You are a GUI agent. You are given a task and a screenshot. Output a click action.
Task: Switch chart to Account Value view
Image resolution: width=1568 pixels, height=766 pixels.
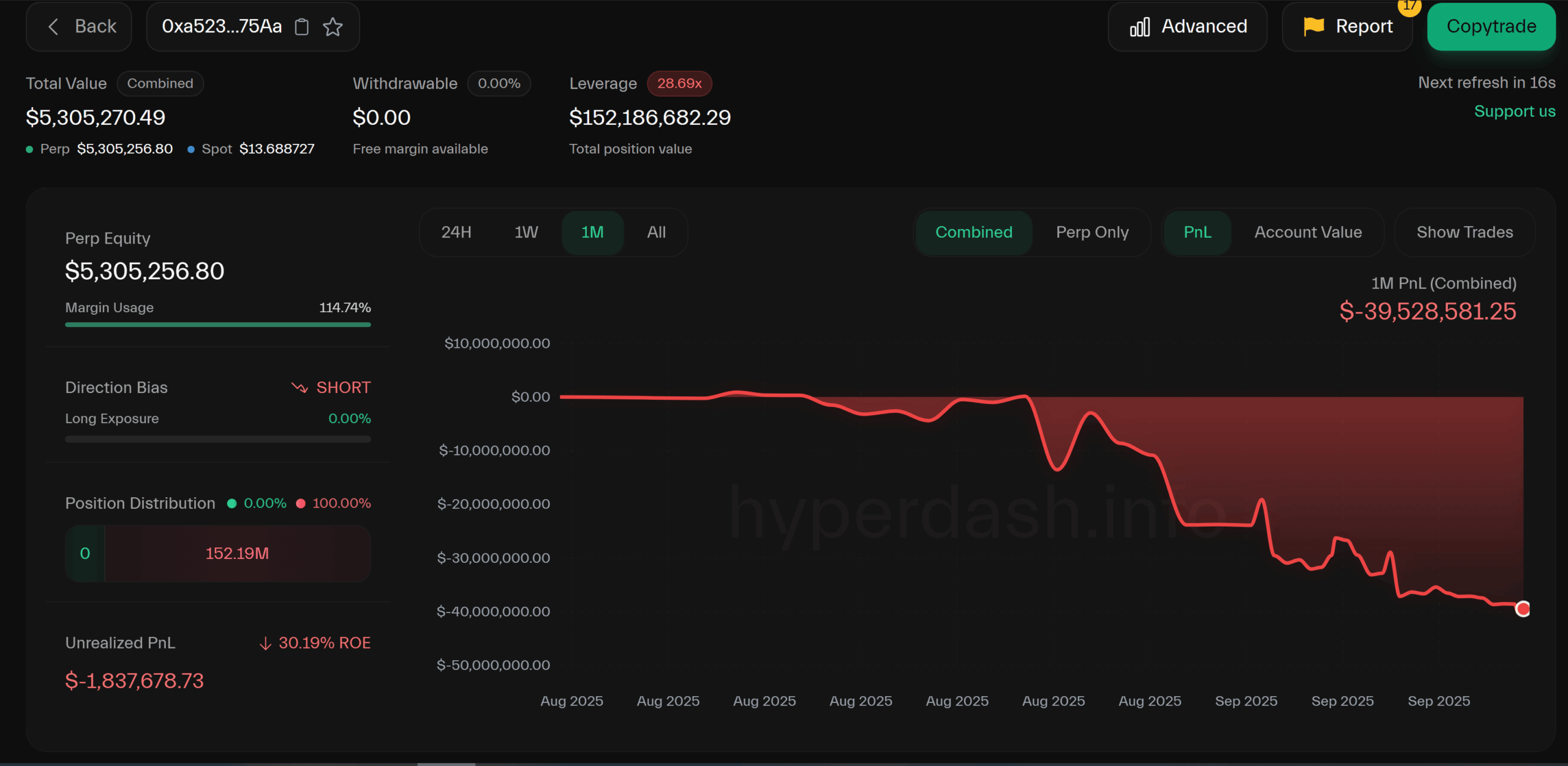point(1308,232)
